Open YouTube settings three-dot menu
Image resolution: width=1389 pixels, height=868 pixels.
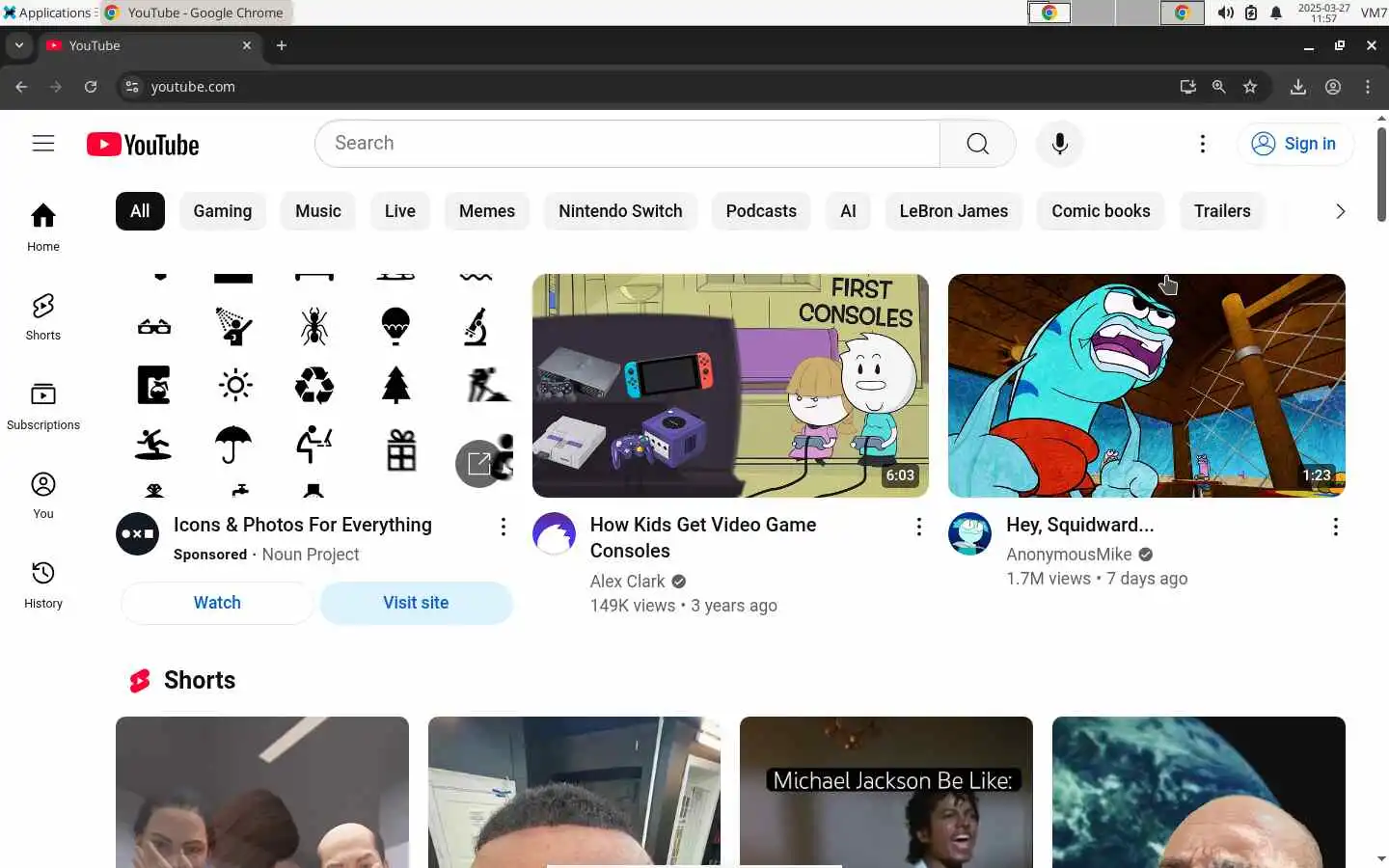pos(1202,144)
